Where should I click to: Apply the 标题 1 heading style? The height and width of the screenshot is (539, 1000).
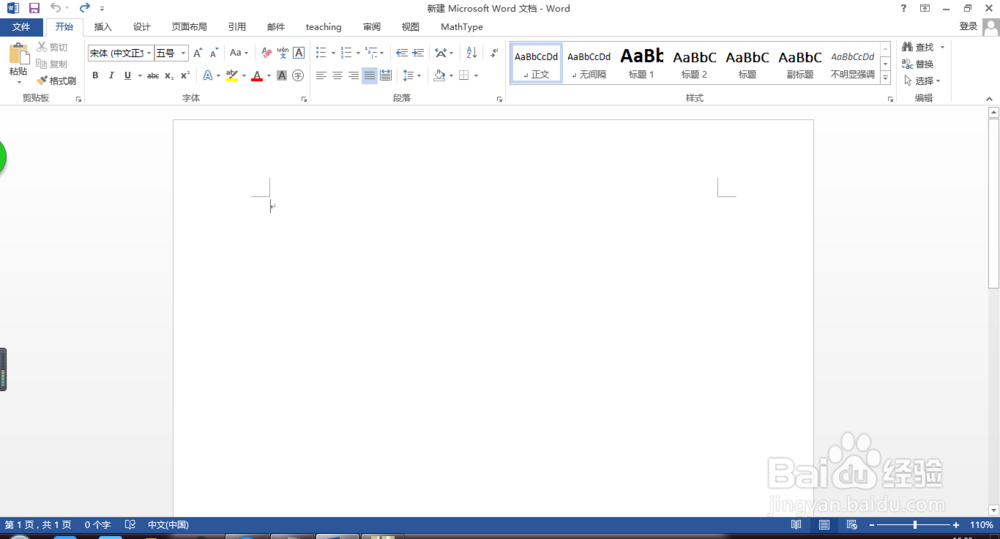[x=642, y=63]
